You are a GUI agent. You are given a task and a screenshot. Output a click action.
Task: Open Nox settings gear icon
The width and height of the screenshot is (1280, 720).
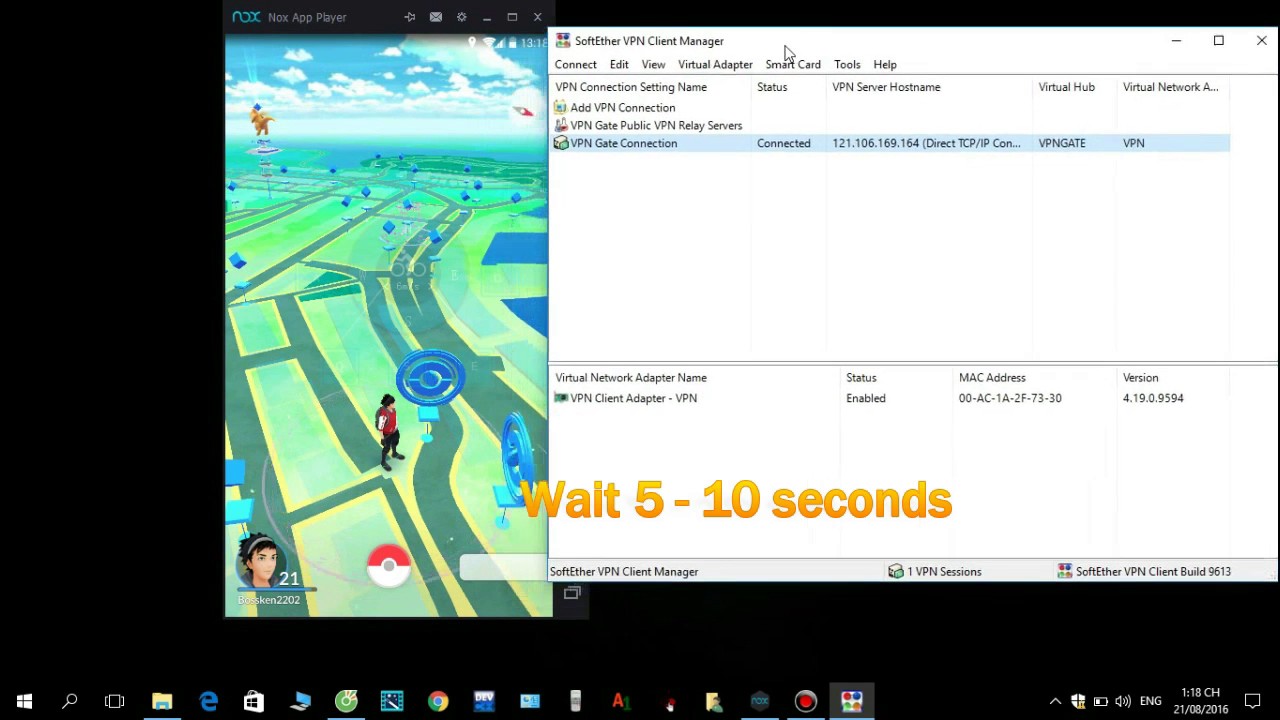click(461, 17)
